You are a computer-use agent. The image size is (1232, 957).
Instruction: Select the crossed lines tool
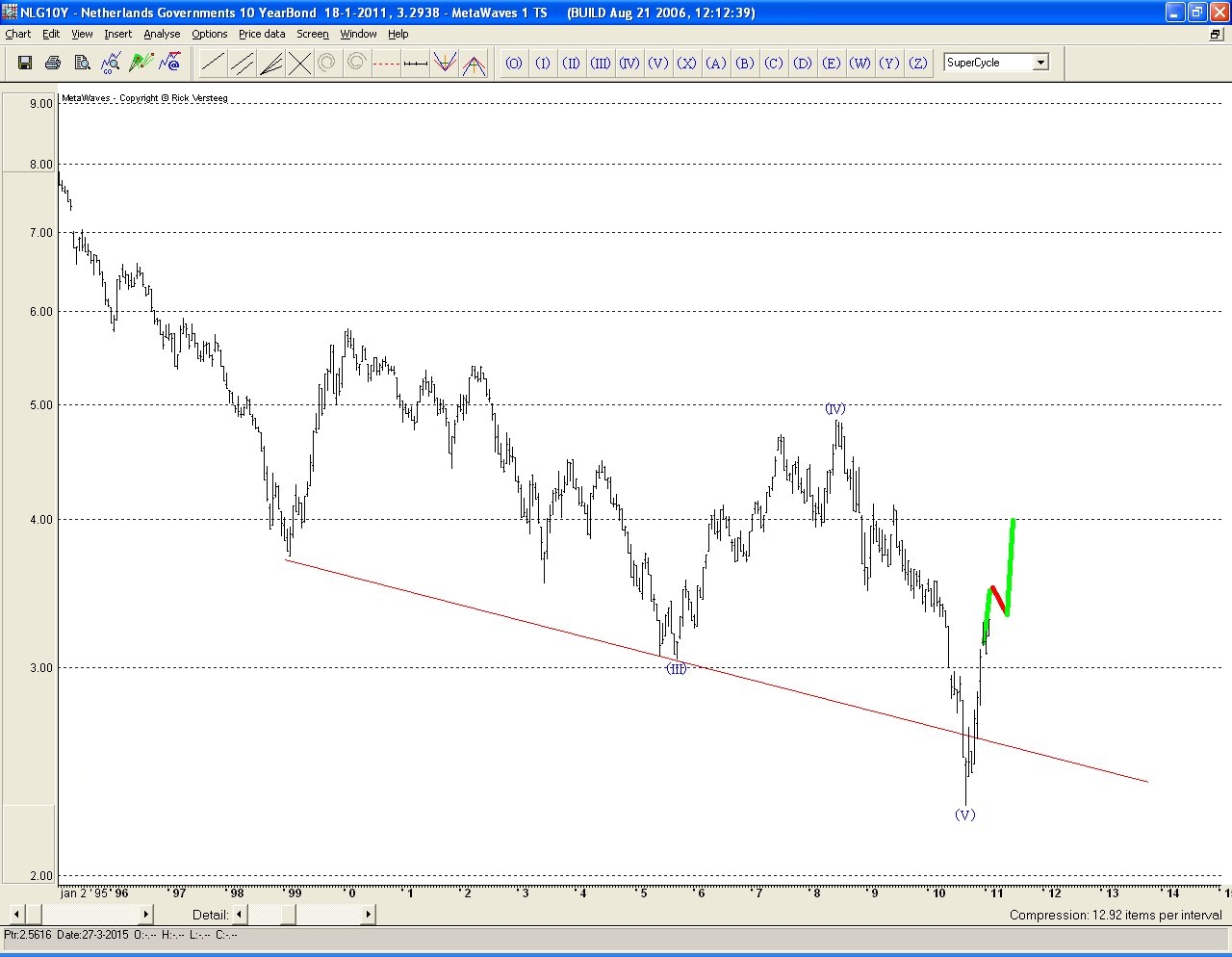point(299,64)
